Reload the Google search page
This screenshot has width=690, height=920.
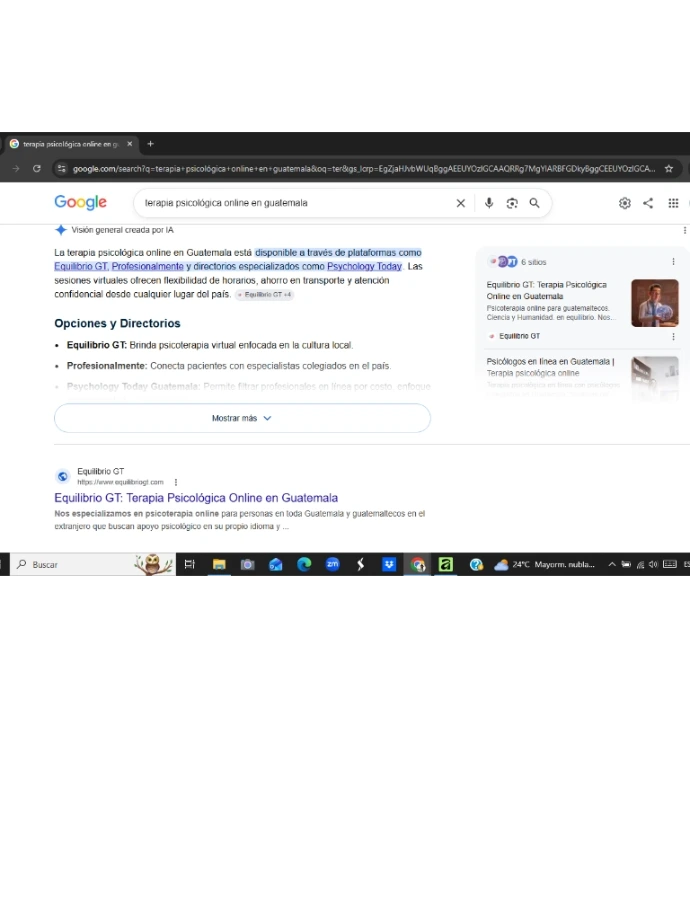click(36, 168)
